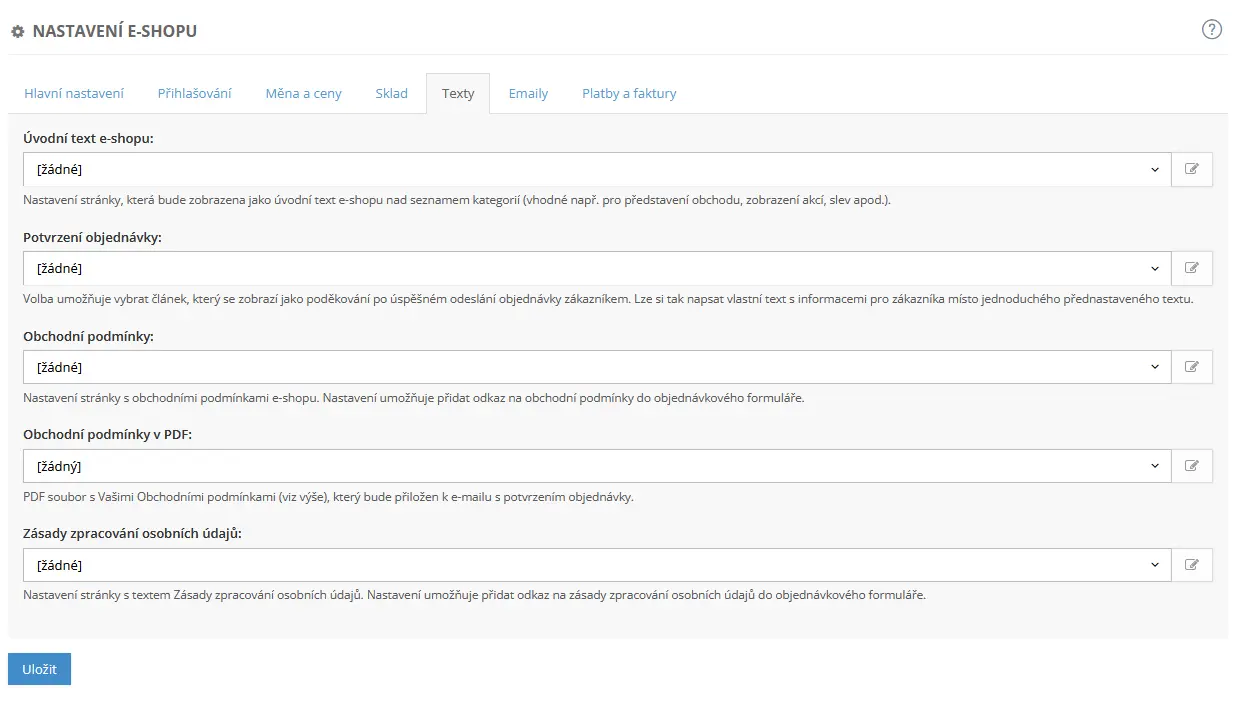The image size is (1235, 711).
Task: Switch to the Hlavní nastavení tab
Action: (x=74, y=93)
